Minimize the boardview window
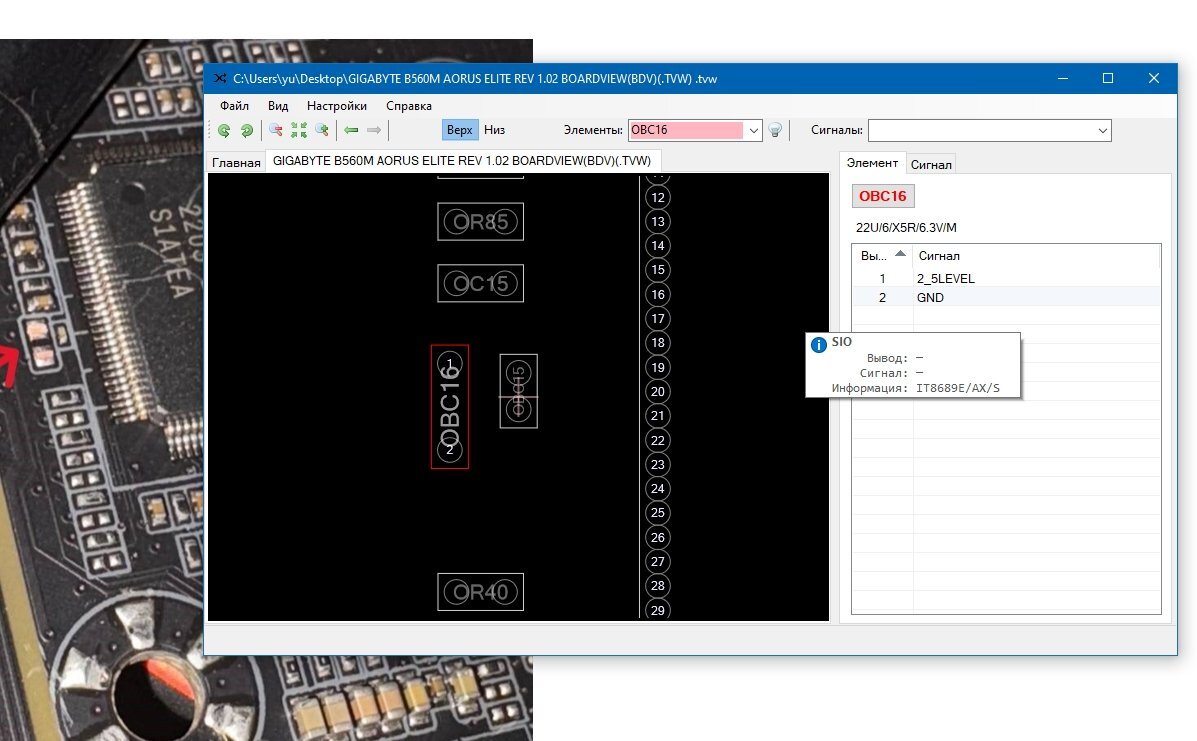Screen dimensions: 1197x741 [x=1063, y=79]
